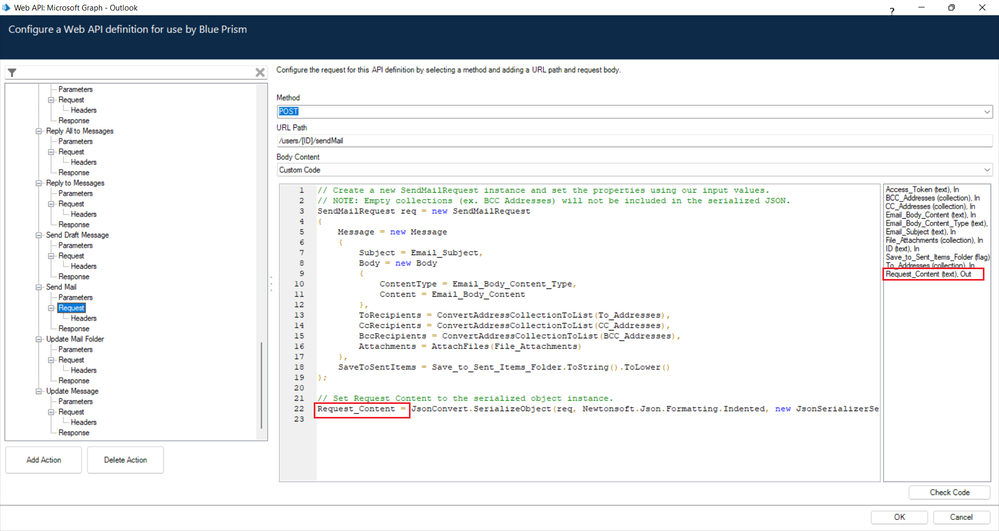The width and height of the screenshot is (999, 531).
Task: Open Request under Reply to Messages
Action: (x=71, y=204)
